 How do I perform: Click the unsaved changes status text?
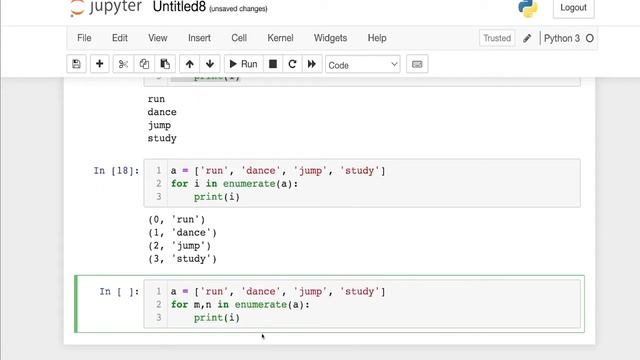238,9
